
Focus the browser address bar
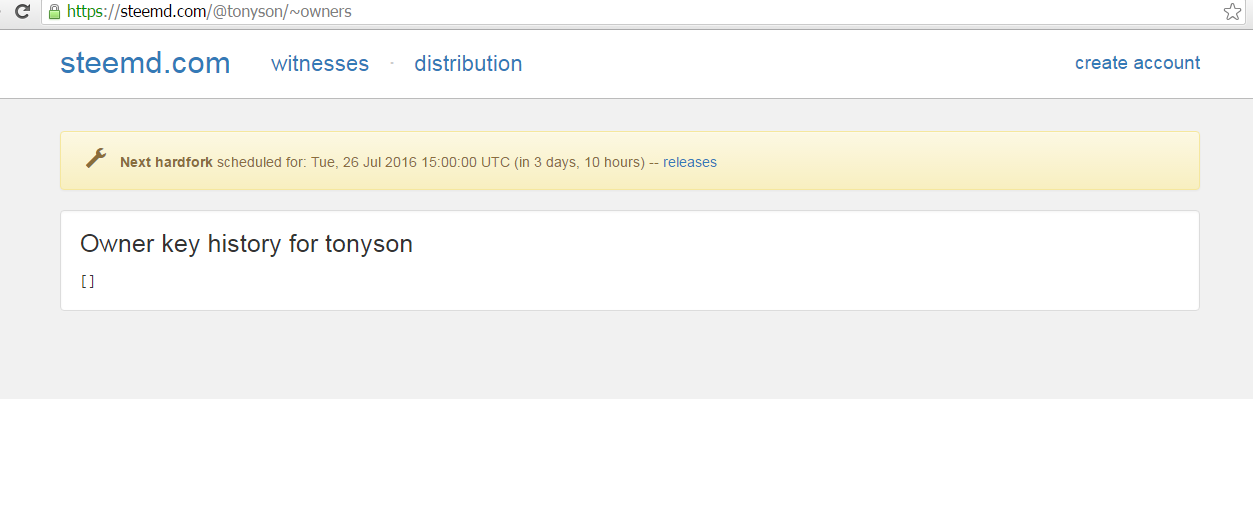[x=640, y=12]
